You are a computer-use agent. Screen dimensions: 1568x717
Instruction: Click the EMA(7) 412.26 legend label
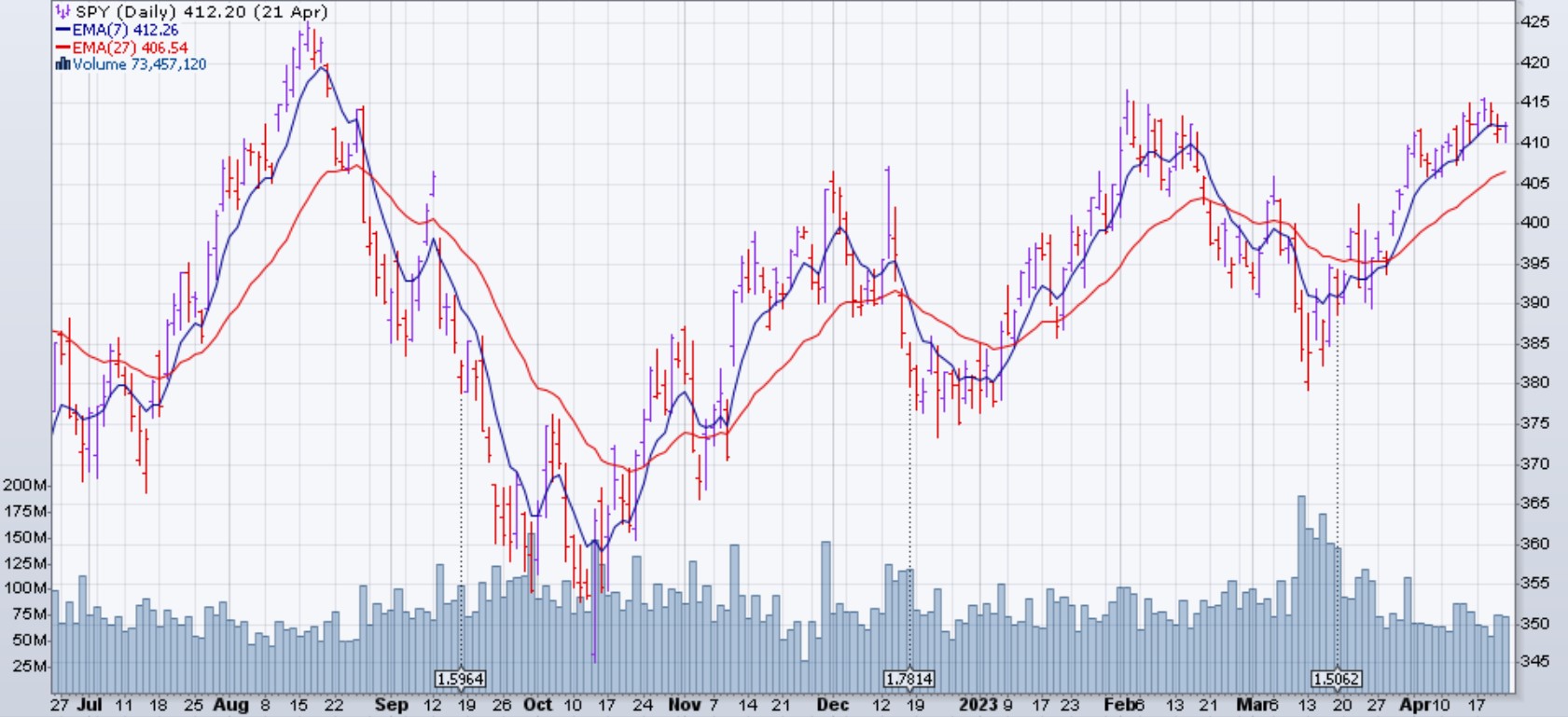tap(125, 30)
